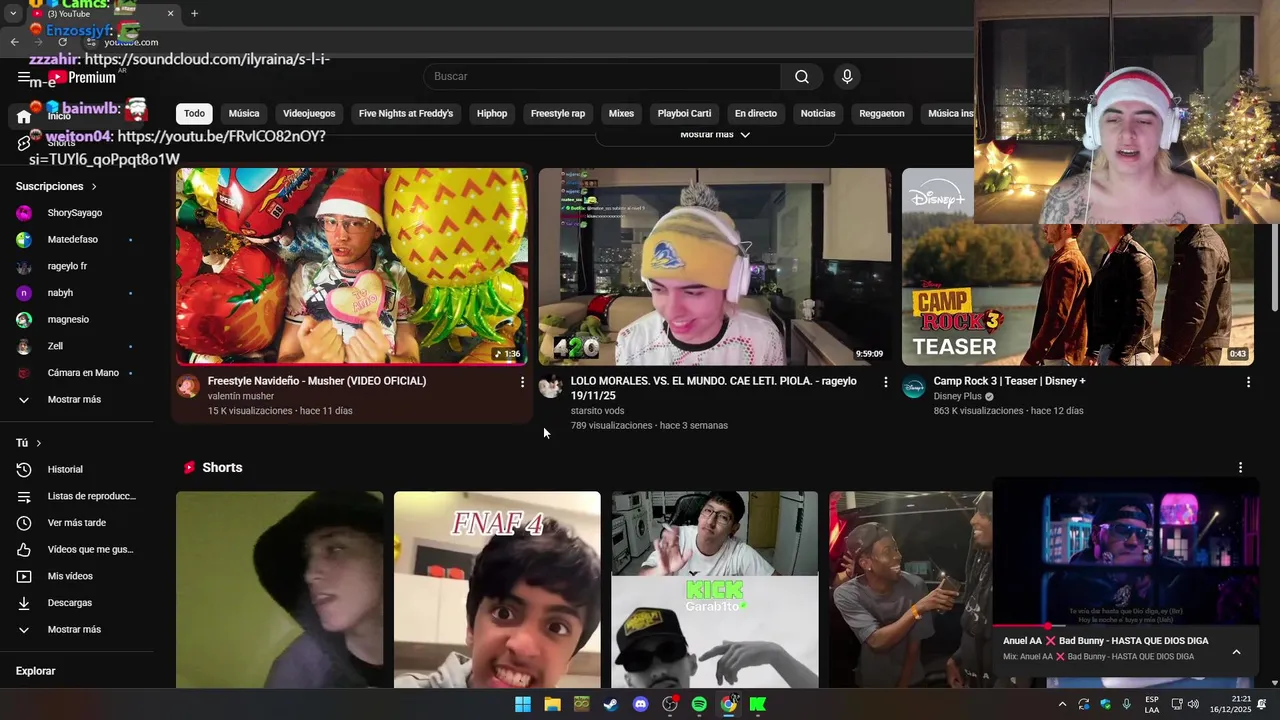This screenshot has height=720, width=1280.
Task: Open the YouTube hamburger guide menu
Action: 24,77
